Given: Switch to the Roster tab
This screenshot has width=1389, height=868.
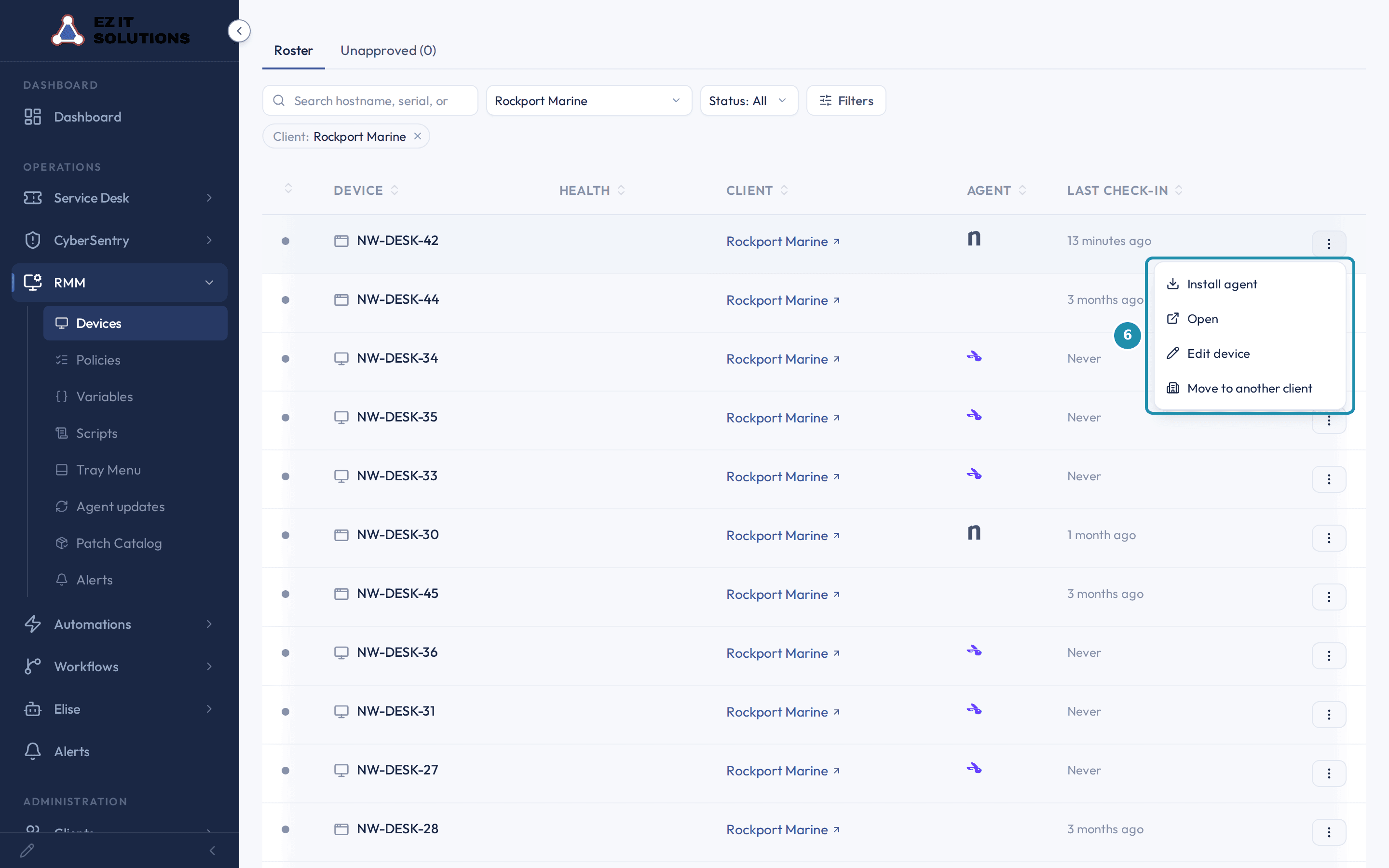Looking at the screenshot, I should click(293, 51).
